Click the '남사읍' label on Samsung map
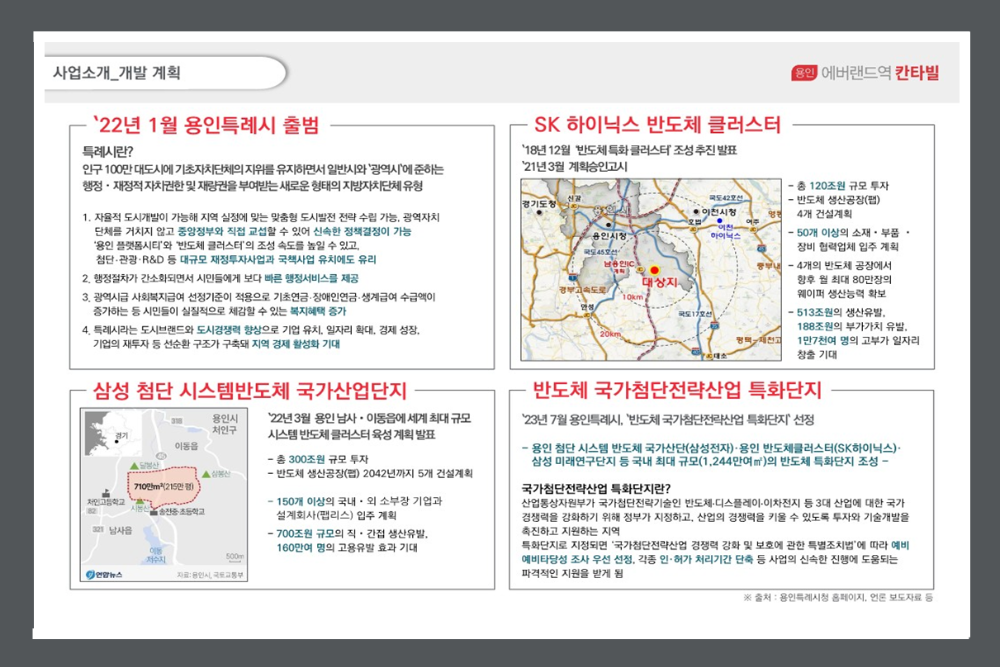1000x667 pixels. pos(121,531)
